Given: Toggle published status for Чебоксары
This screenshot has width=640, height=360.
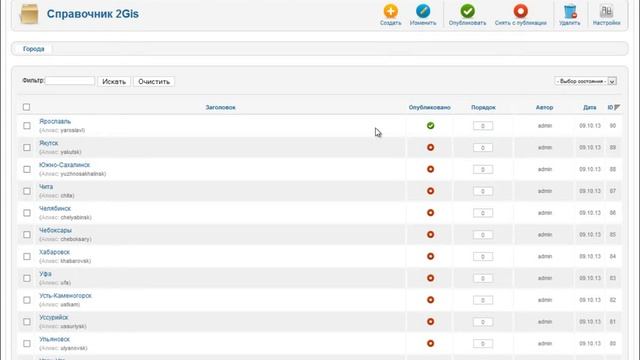Looking at the screenshot, I should [x=430, y=234].
